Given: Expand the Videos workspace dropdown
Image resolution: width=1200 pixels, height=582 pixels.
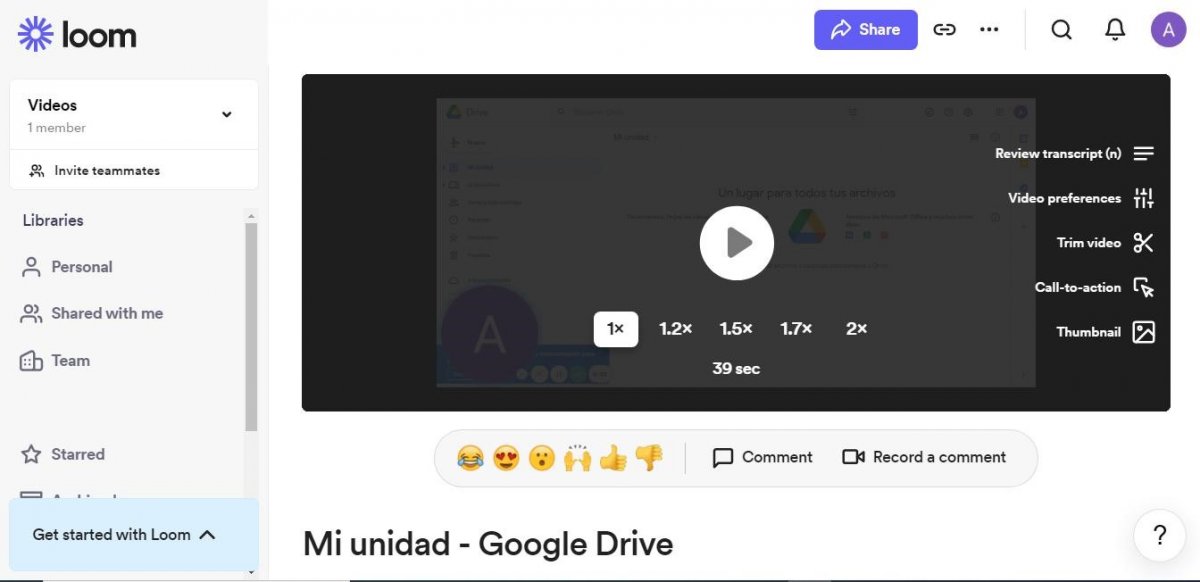Looking at the screenshot, I should coord(227,114).
